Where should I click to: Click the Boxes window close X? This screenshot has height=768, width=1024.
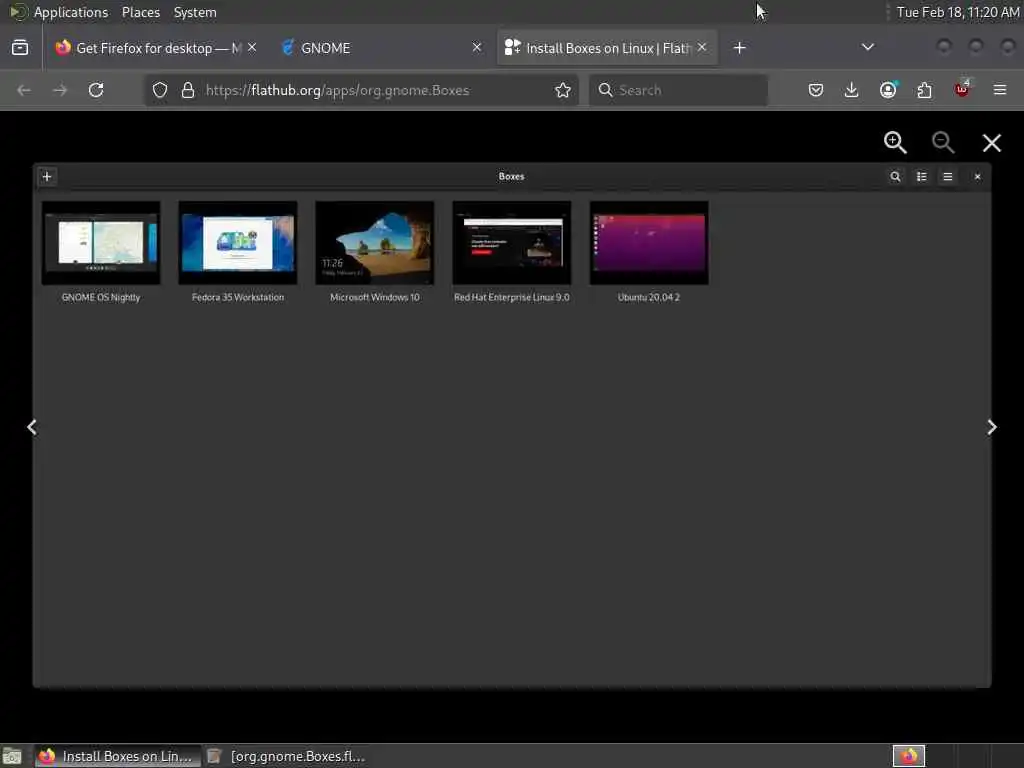click(978, 176)
